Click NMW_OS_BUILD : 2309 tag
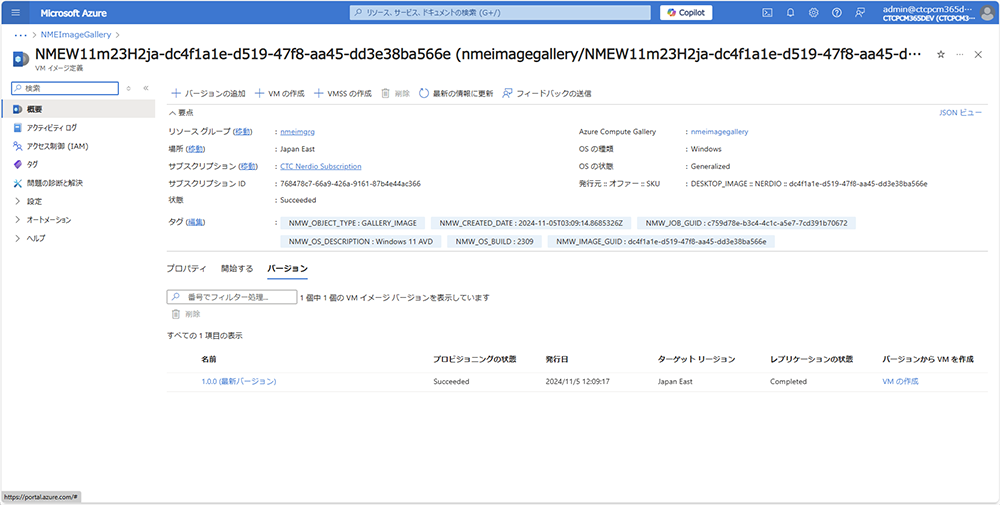This screenshot has width=1000, height=505. 494,242
